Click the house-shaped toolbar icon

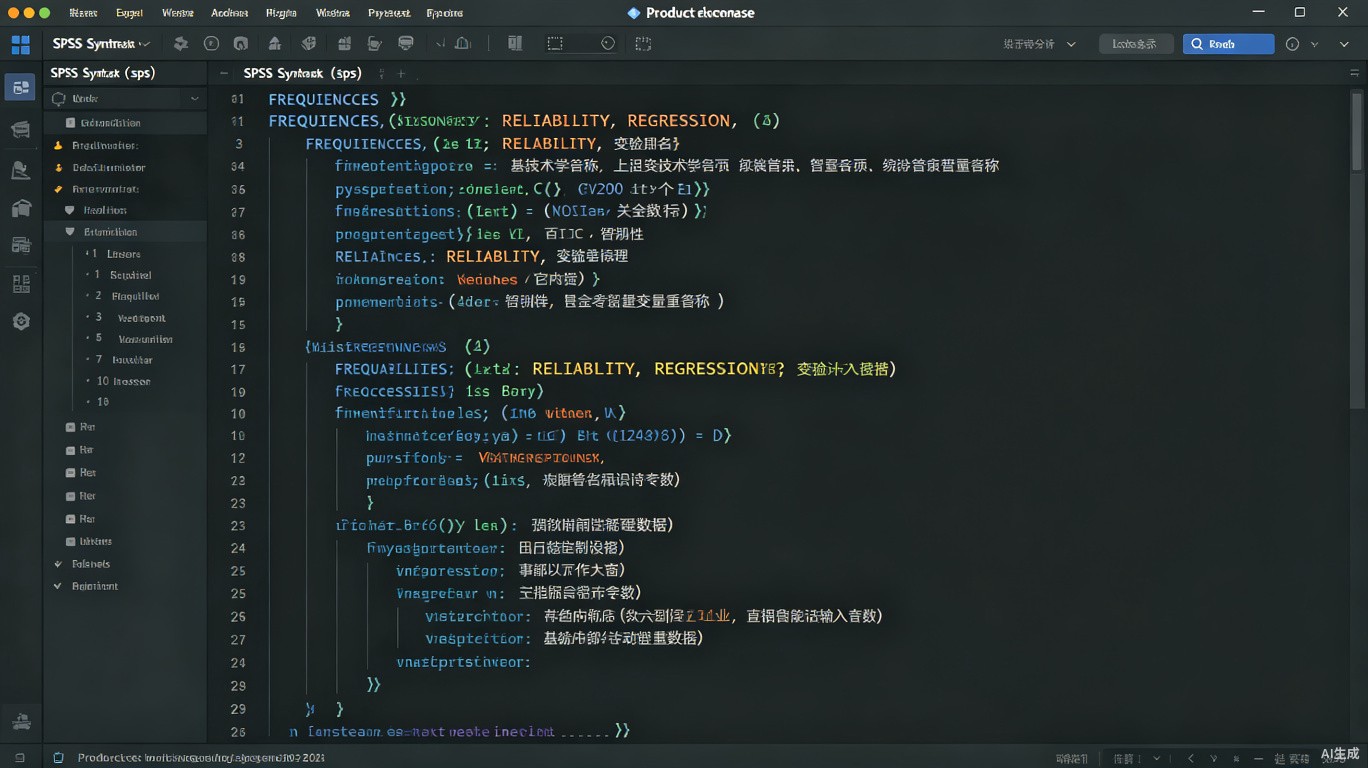click(274, 44)
